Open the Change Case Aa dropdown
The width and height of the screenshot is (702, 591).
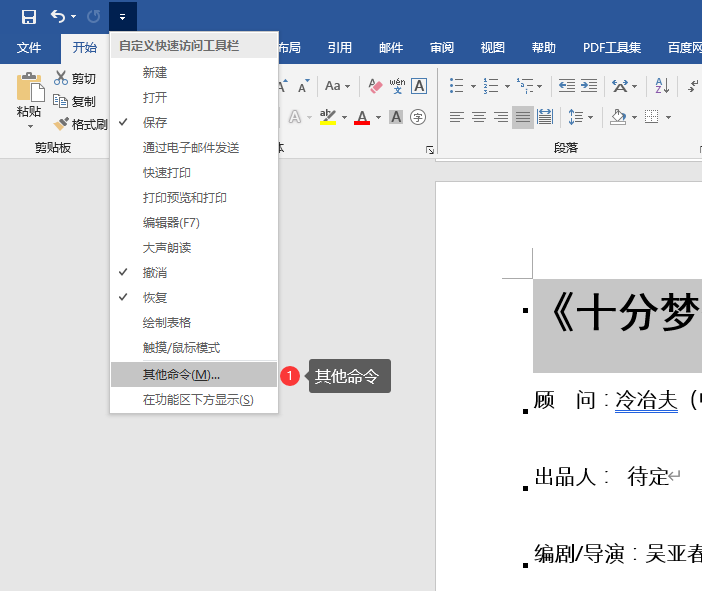[x=338, y=86]
